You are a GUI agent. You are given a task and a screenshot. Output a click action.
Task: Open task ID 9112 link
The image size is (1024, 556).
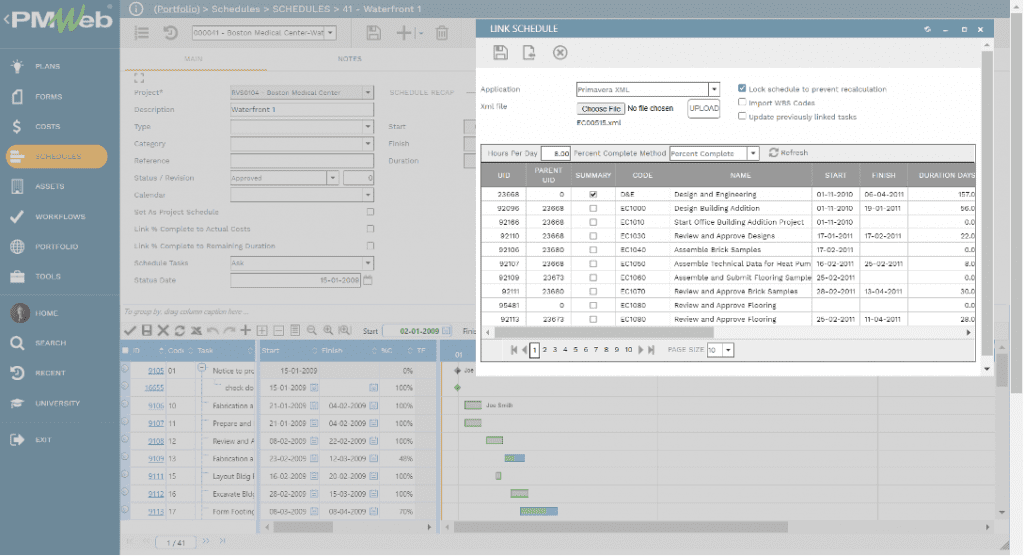point(155,494)
